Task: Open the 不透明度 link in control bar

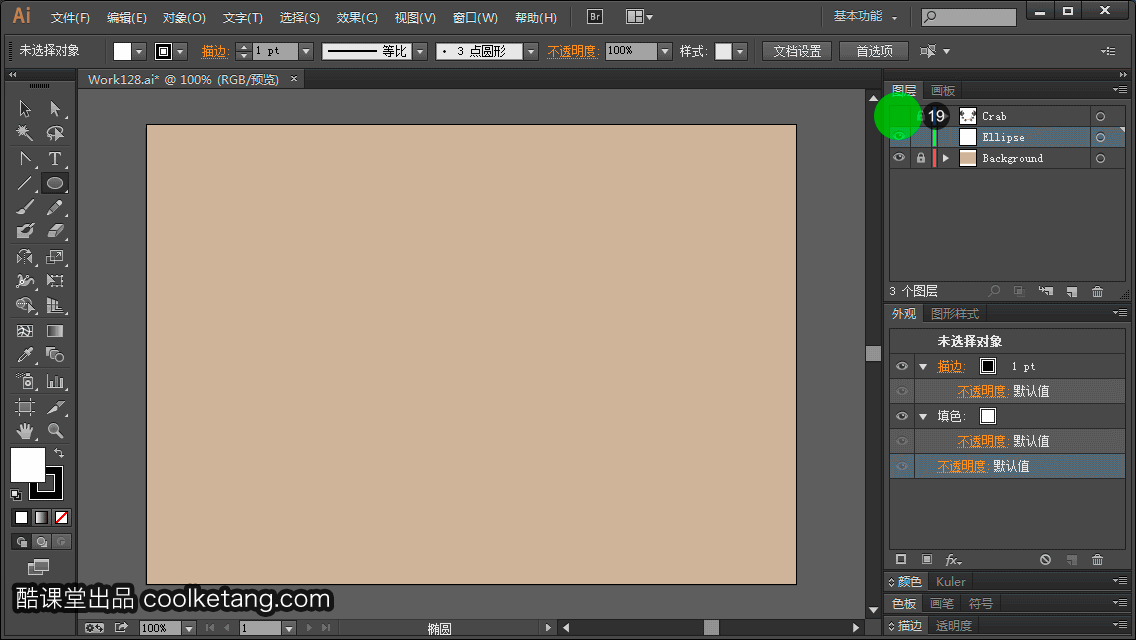Action: click(x=572, y=51)
